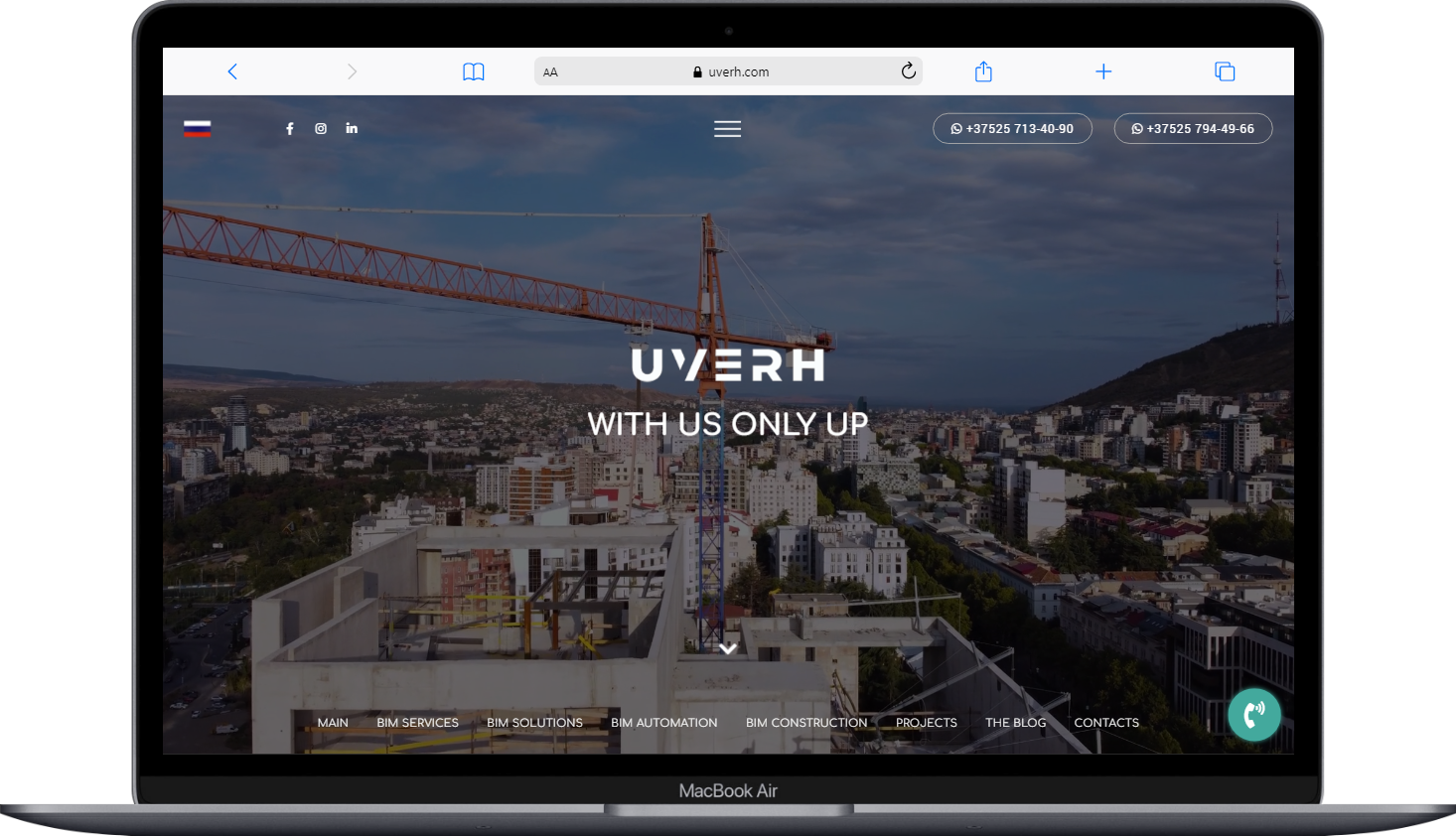Open the hamburger menu
Screen dimensions: 1456x836
(x=728, y=129)
